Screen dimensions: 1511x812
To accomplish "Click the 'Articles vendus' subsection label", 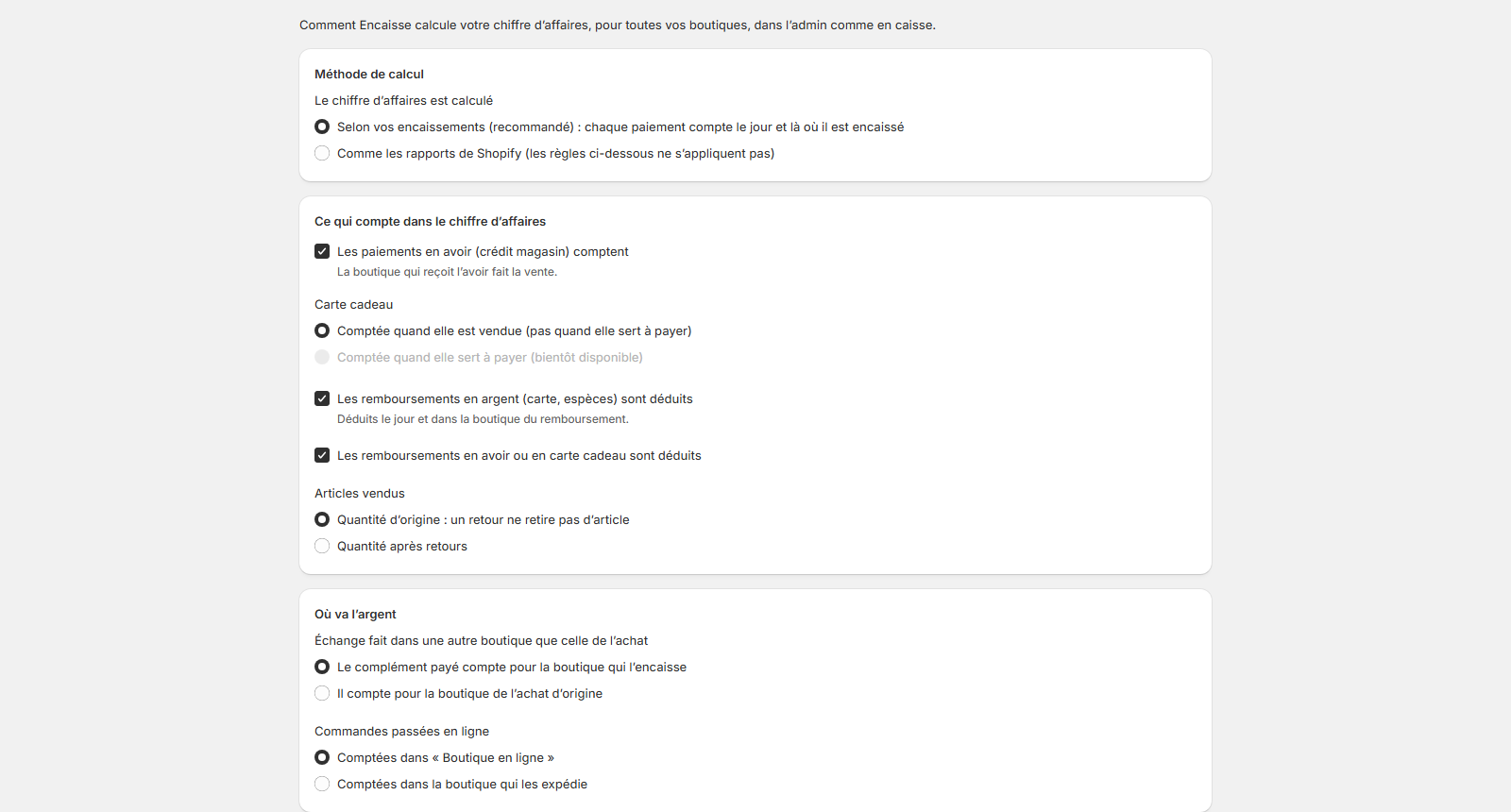I will coord(360,493).
